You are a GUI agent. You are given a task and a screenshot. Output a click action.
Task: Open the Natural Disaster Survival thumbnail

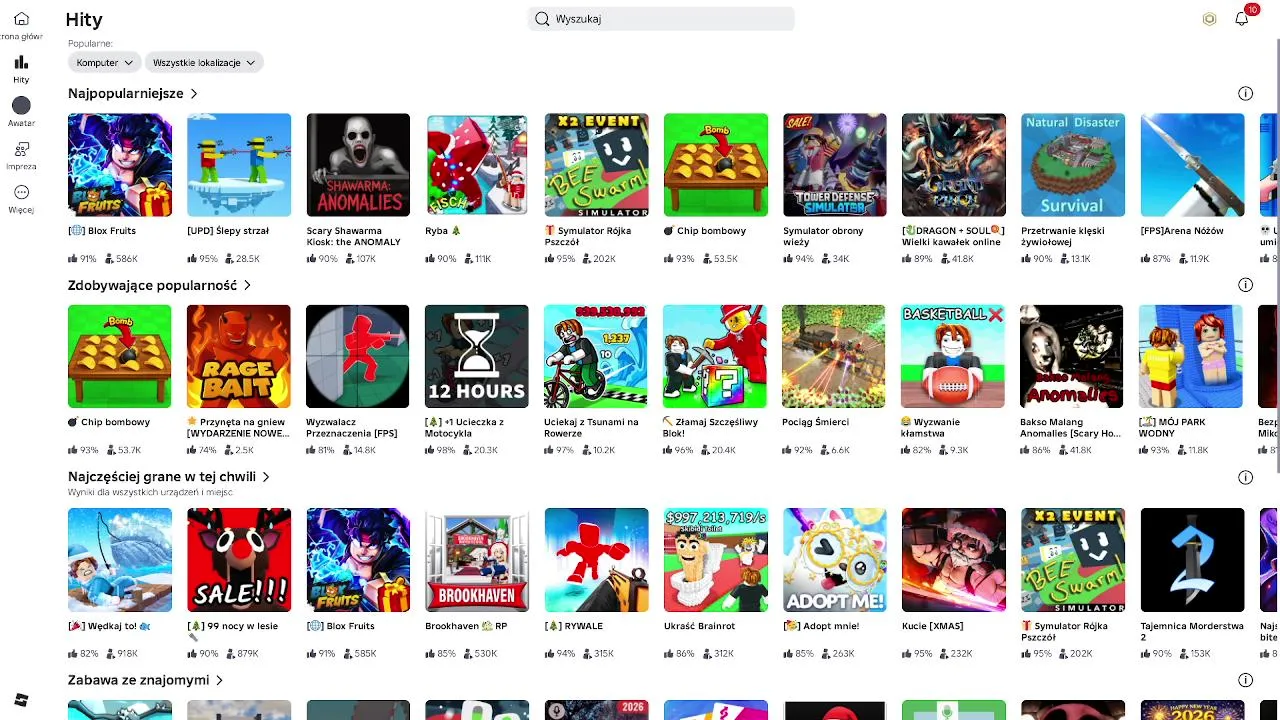[1073, 165]
